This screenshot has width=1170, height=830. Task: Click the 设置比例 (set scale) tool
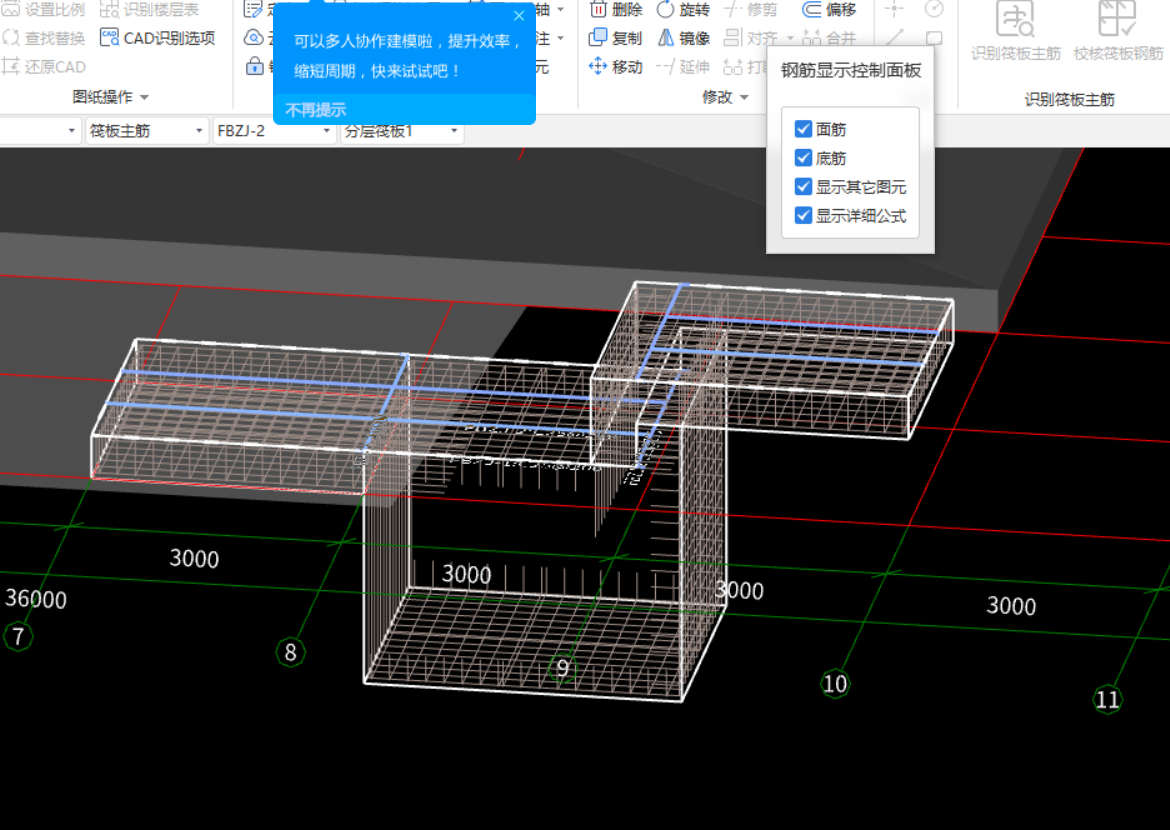pos(43,9)
